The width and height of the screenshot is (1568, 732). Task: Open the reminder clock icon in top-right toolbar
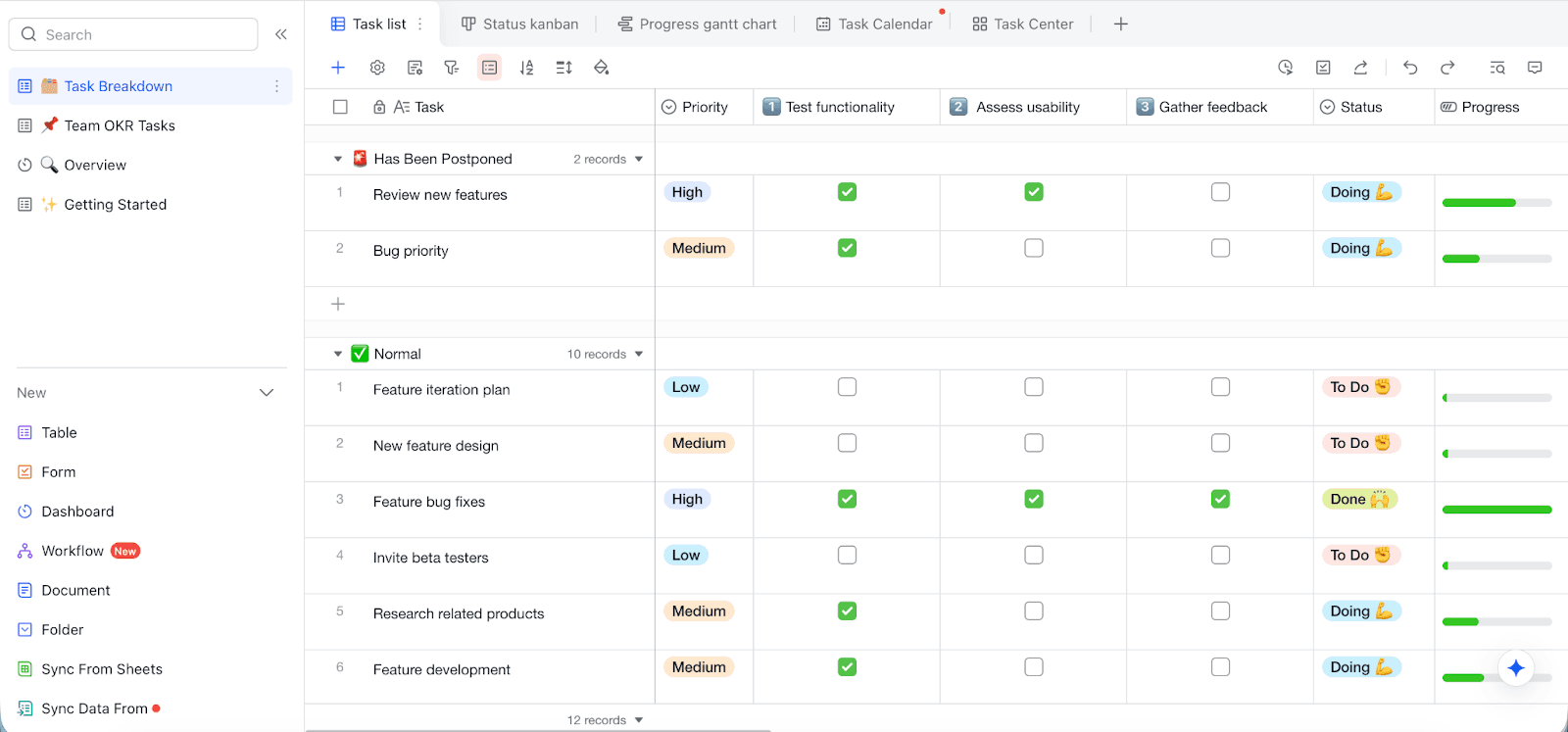coord(1286,68)
